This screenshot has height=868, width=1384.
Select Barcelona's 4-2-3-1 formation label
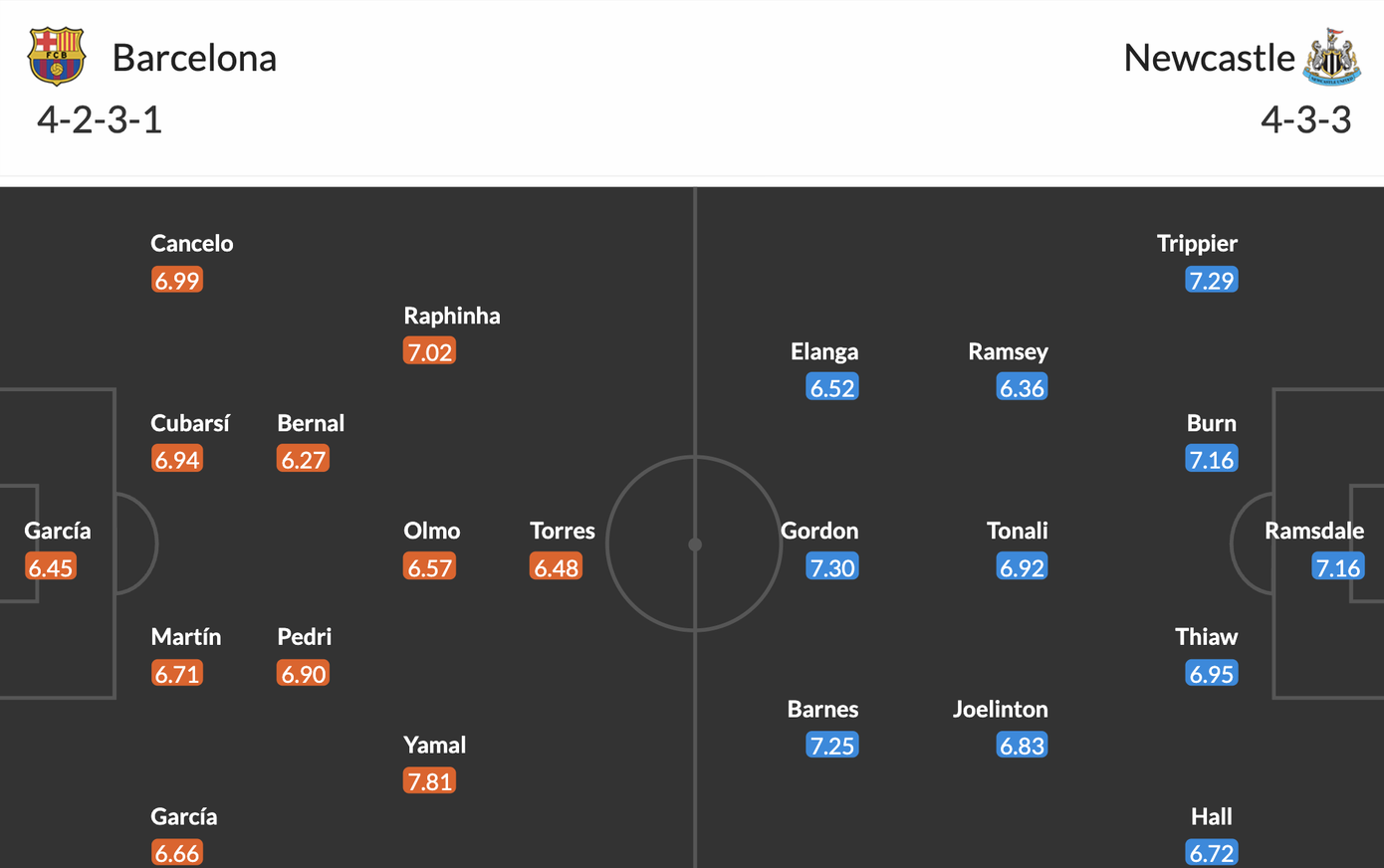pyautogui.click(x=100, y=119)
